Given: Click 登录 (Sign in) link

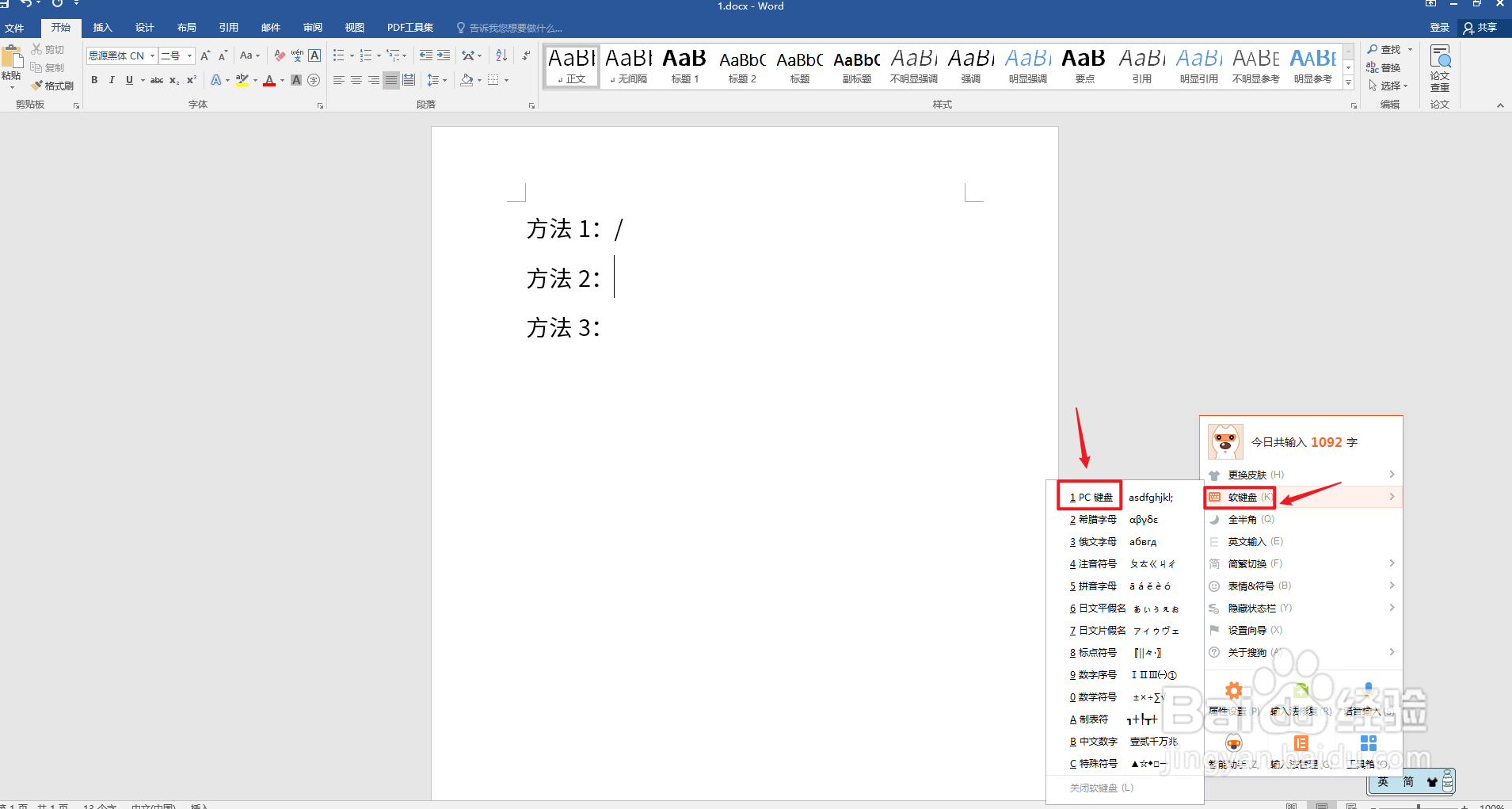Looking at the screenshot, I should (x=1439, y=28).
